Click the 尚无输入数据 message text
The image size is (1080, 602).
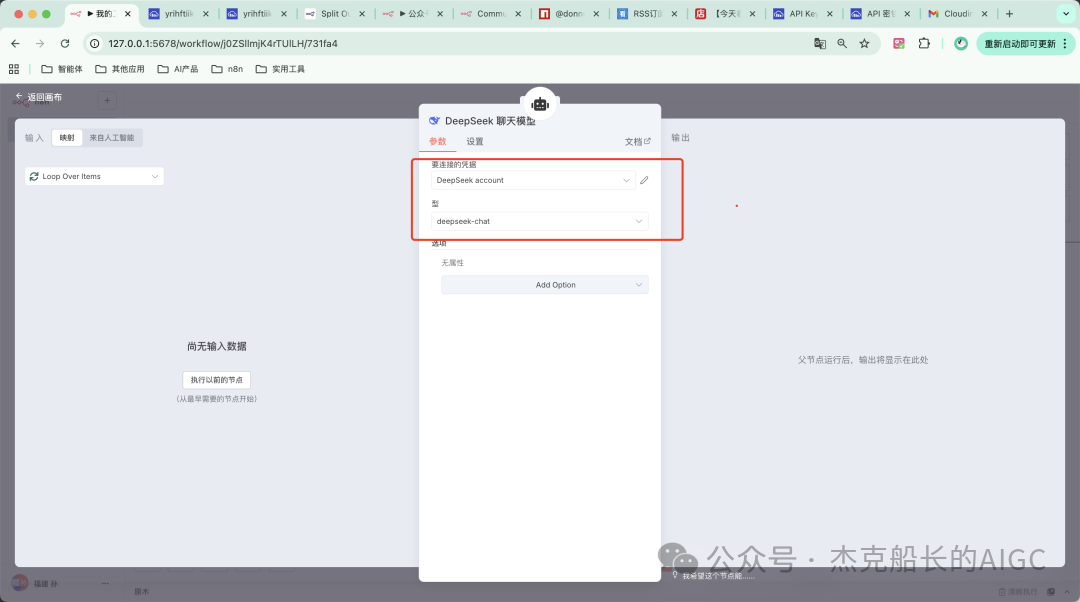click(216, 346)
